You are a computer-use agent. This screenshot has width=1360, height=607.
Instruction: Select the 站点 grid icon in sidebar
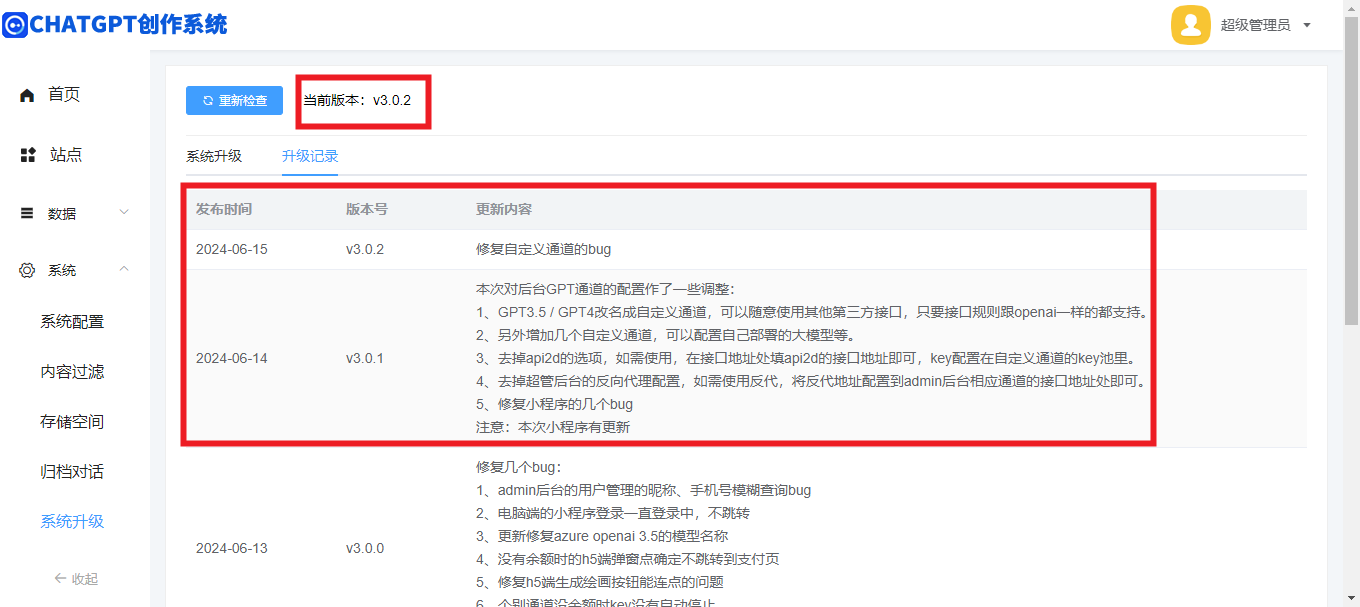tap(28, 155)
